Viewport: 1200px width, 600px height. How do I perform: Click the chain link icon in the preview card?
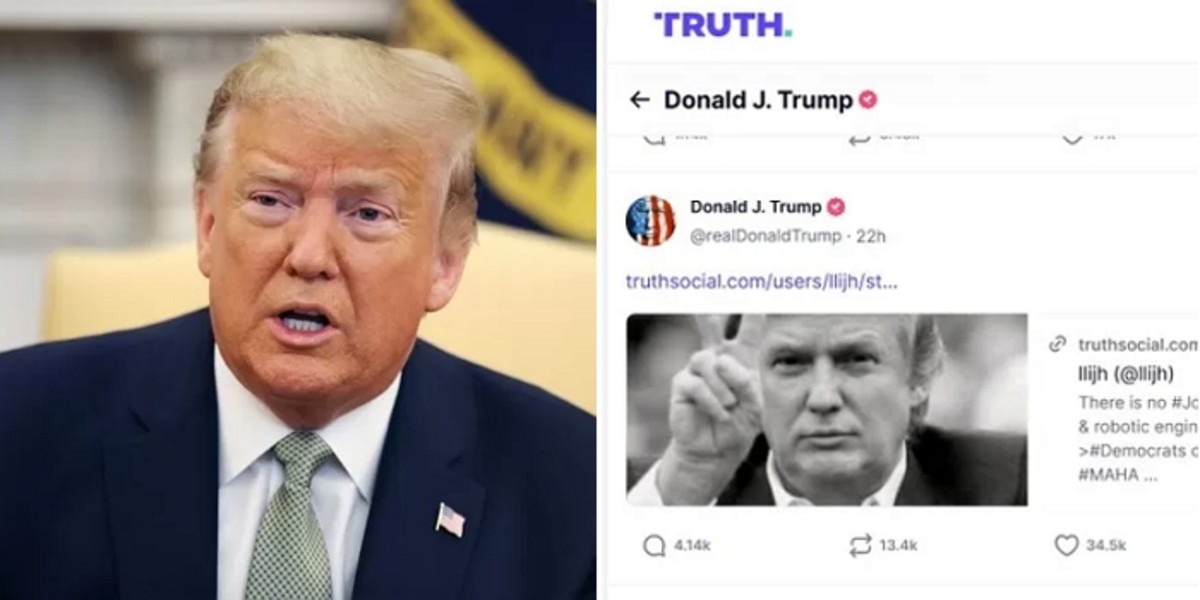click(1057, 344)
